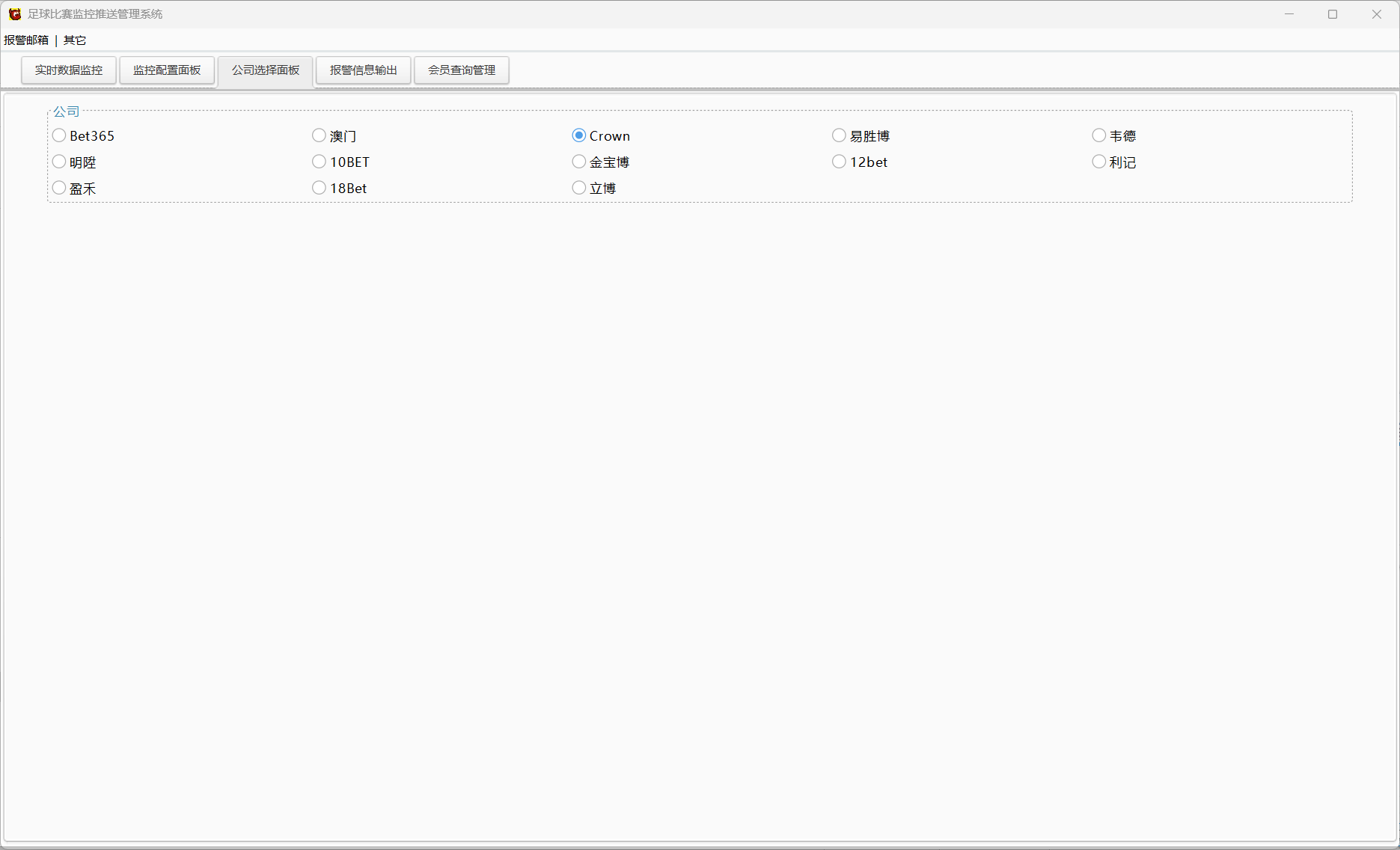Maximize the application window
This screenshot has height=850, width=1400.
[x=1333, y=14]
